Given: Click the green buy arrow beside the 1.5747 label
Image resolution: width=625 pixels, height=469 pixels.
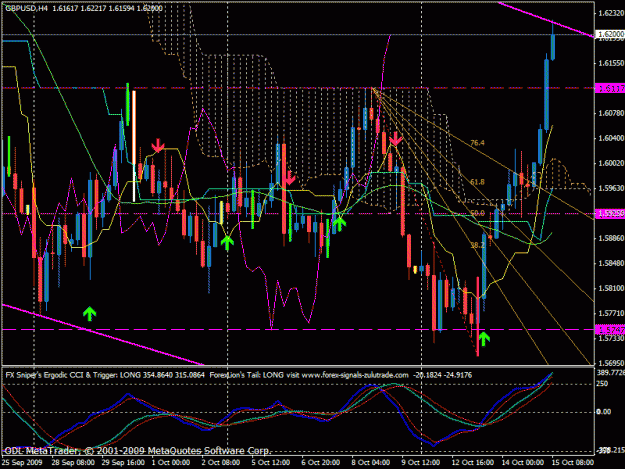Looking at the screenshot, I should click(483, 338).
